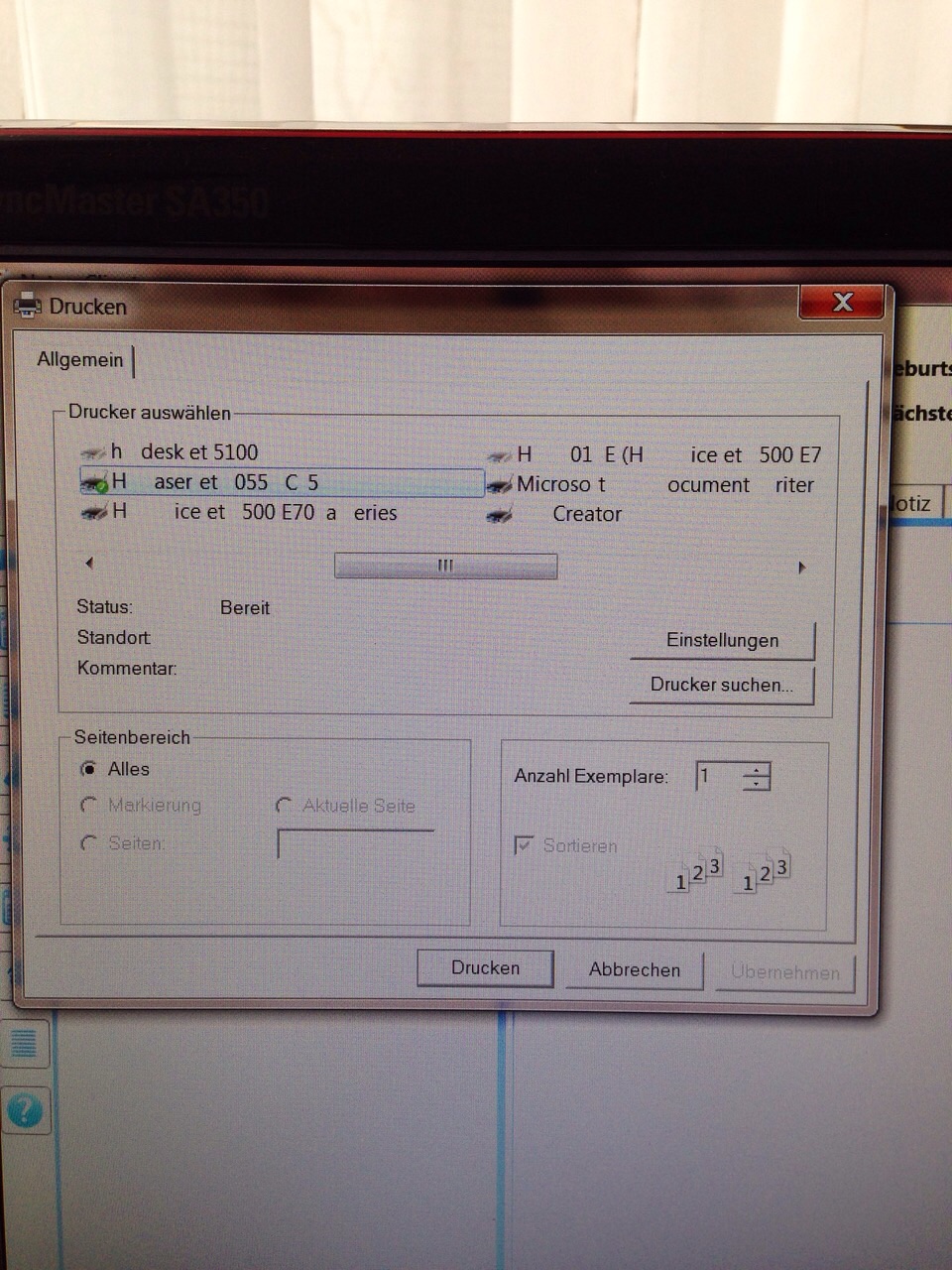Viewport: 952px width, 1270px height.
Task: Select the Aktuelle Seite radio button
Action: [285, 806]
